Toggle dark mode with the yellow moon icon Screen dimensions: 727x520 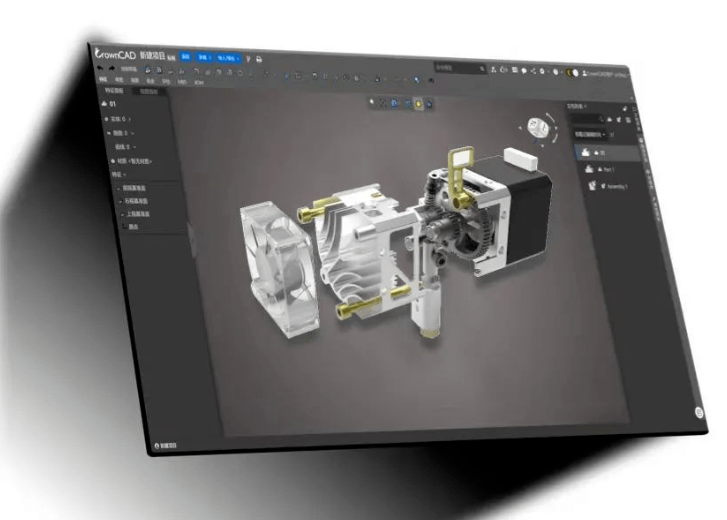569,72
